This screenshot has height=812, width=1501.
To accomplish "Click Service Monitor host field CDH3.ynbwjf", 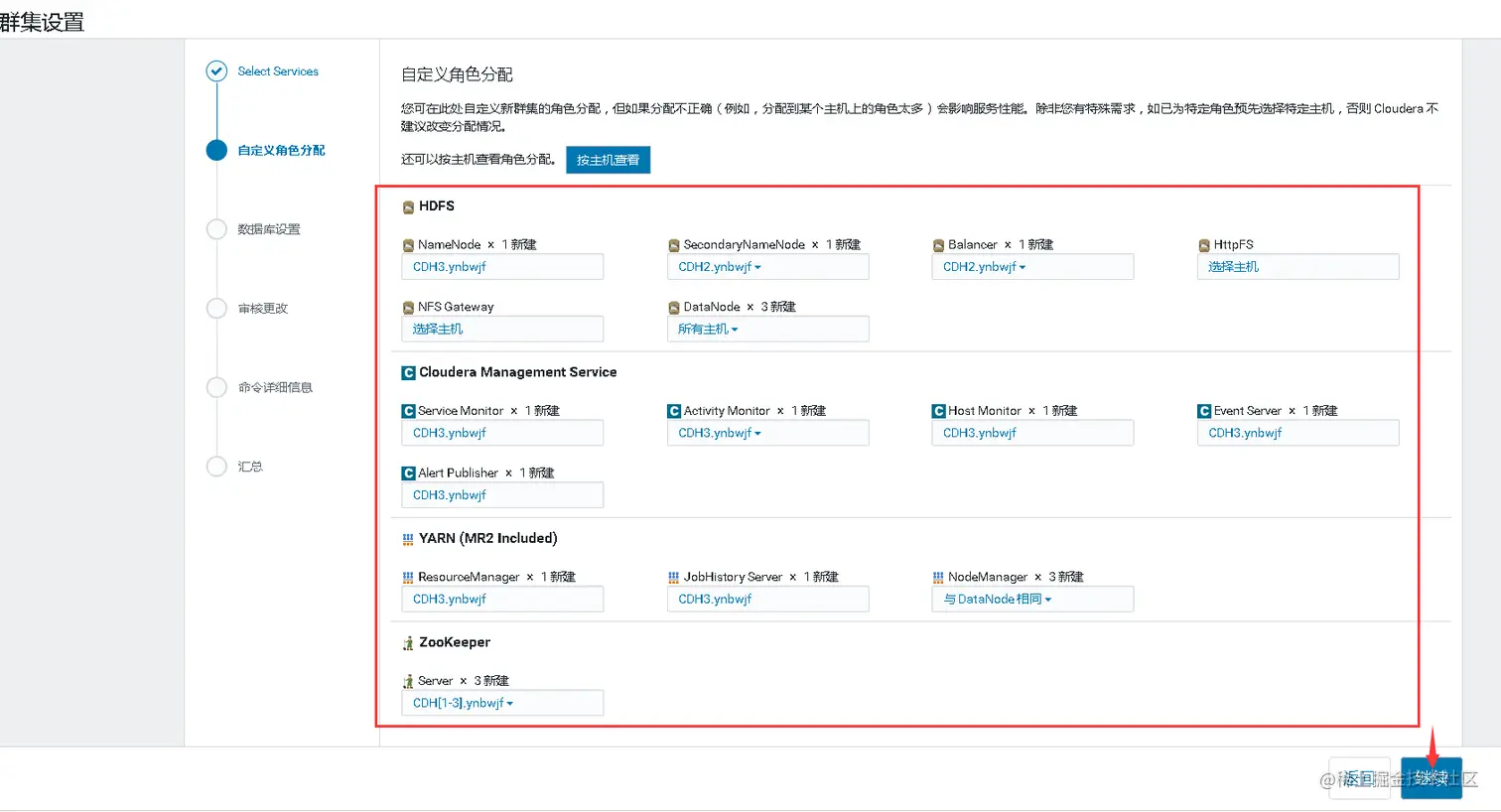I will [x=502, y=433].
